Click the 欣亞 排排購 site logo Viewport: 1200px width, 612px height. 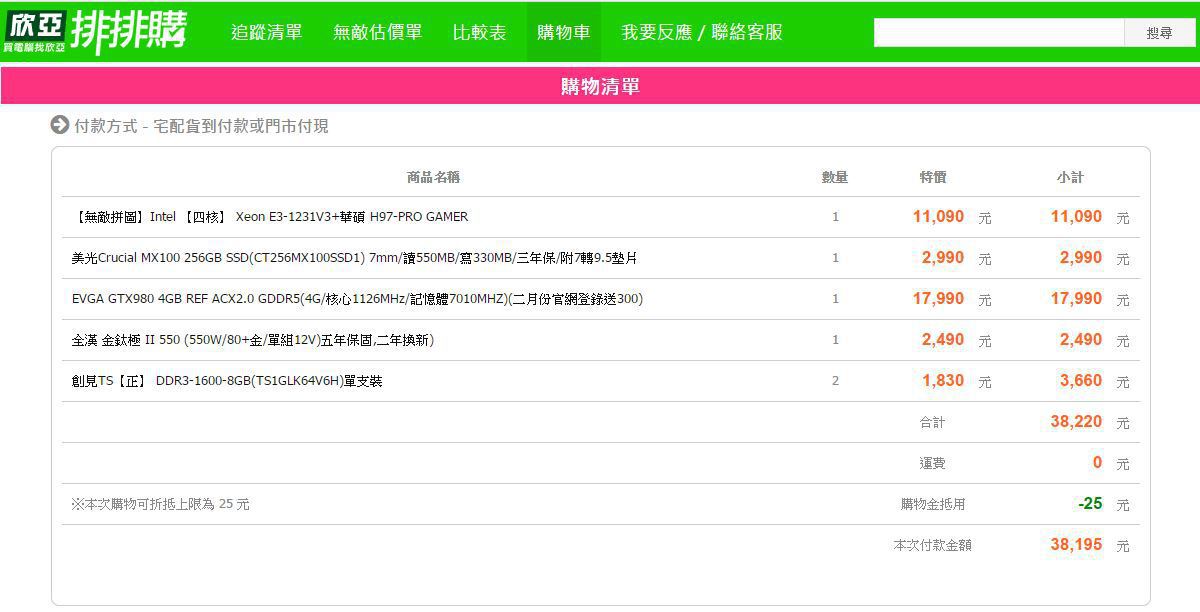tap(96, 31)
